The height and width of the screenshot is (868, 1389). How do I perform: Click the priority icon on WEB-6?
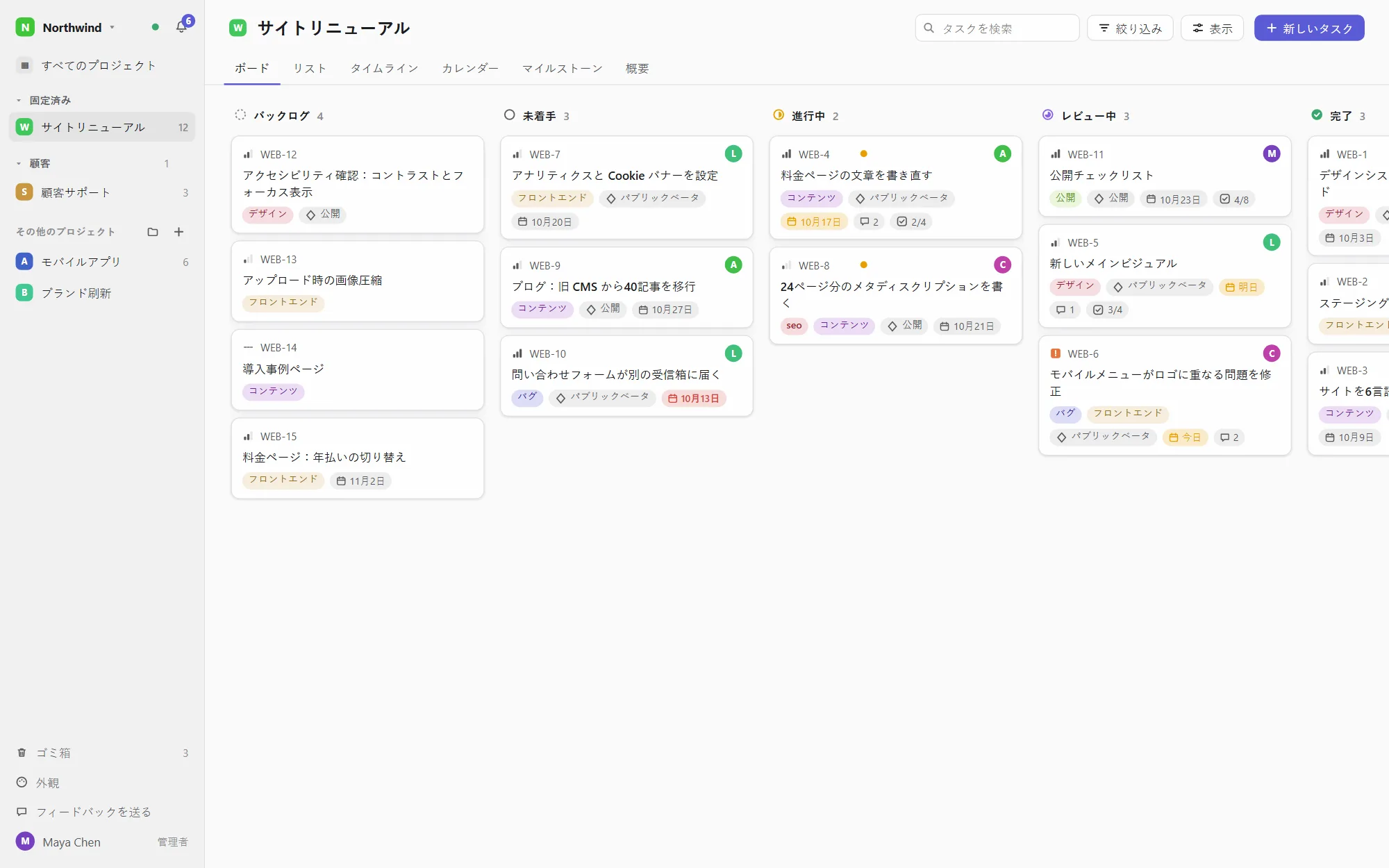pyautogui.click(x=1056, y=353)
